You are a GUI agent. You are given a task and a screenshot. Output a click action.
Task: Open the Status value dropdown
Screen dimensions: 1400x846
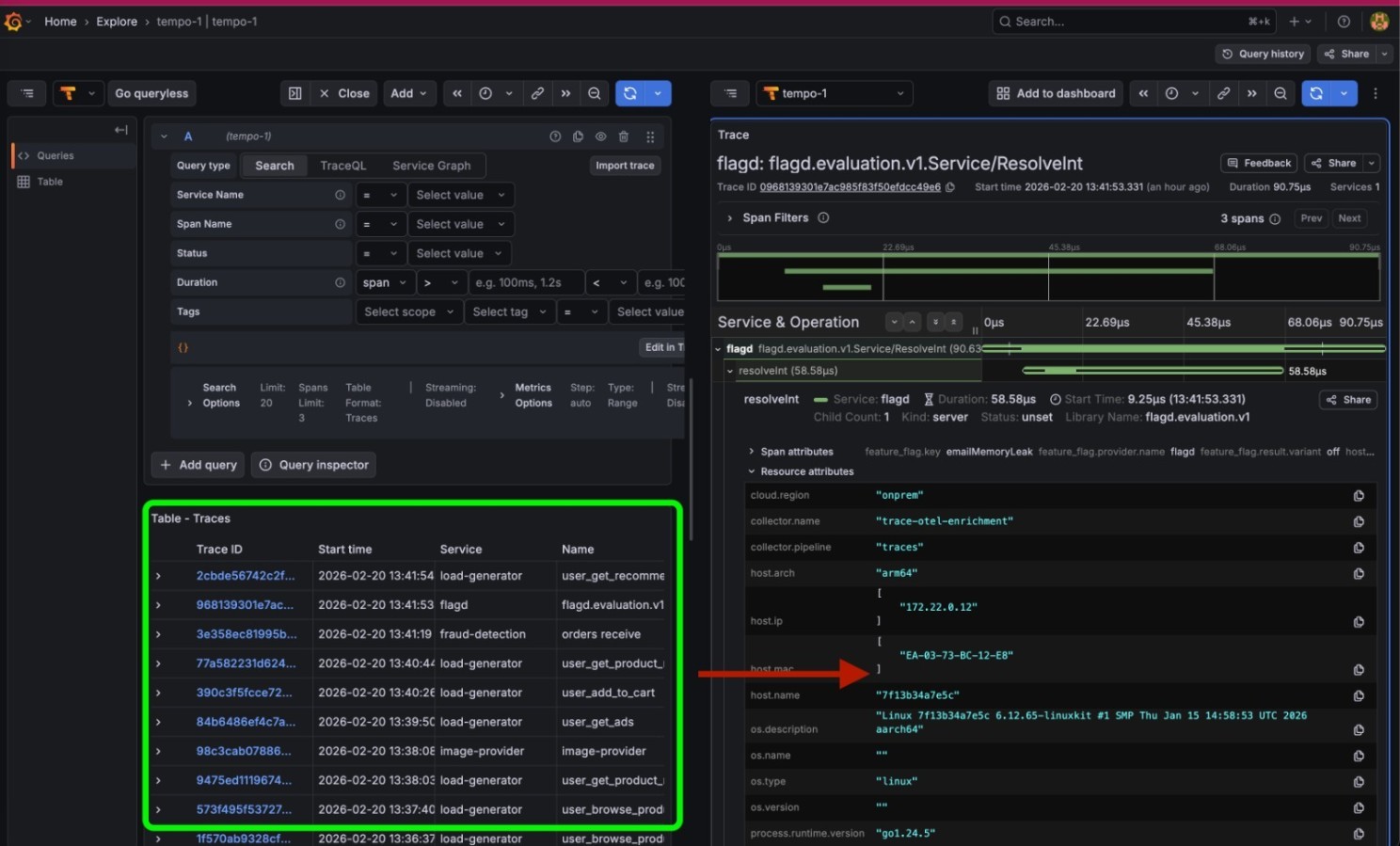click(x=460, y=253)
